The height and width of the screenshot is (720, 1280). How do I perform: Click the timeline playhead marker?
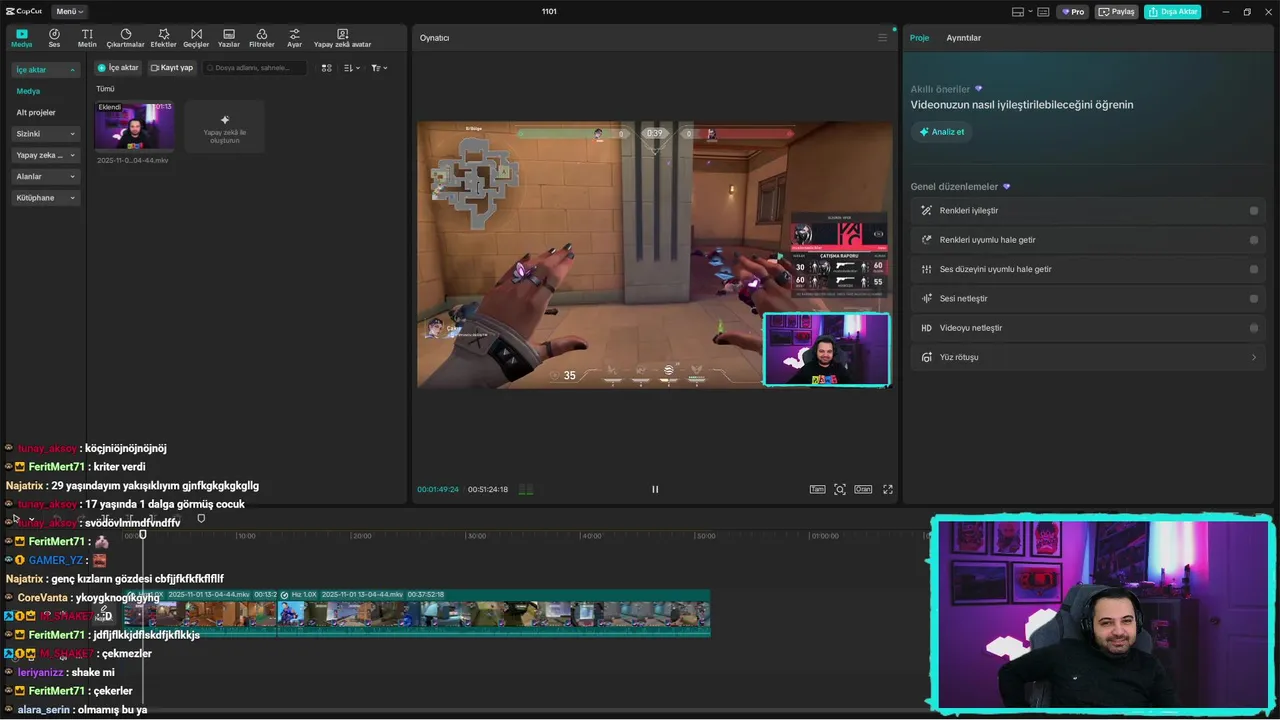[x=143, y=535]
